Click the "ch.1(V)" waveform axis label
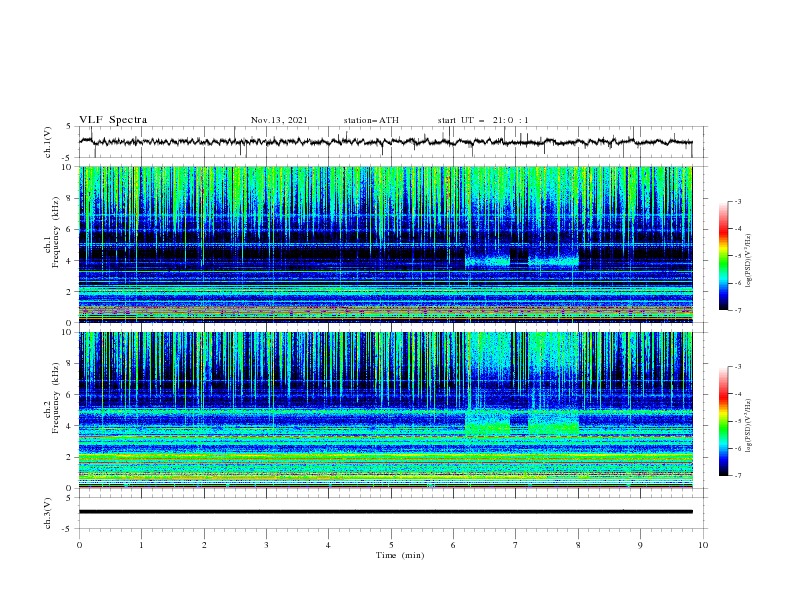This screenshot has height=612, width=792. [48, 142]
